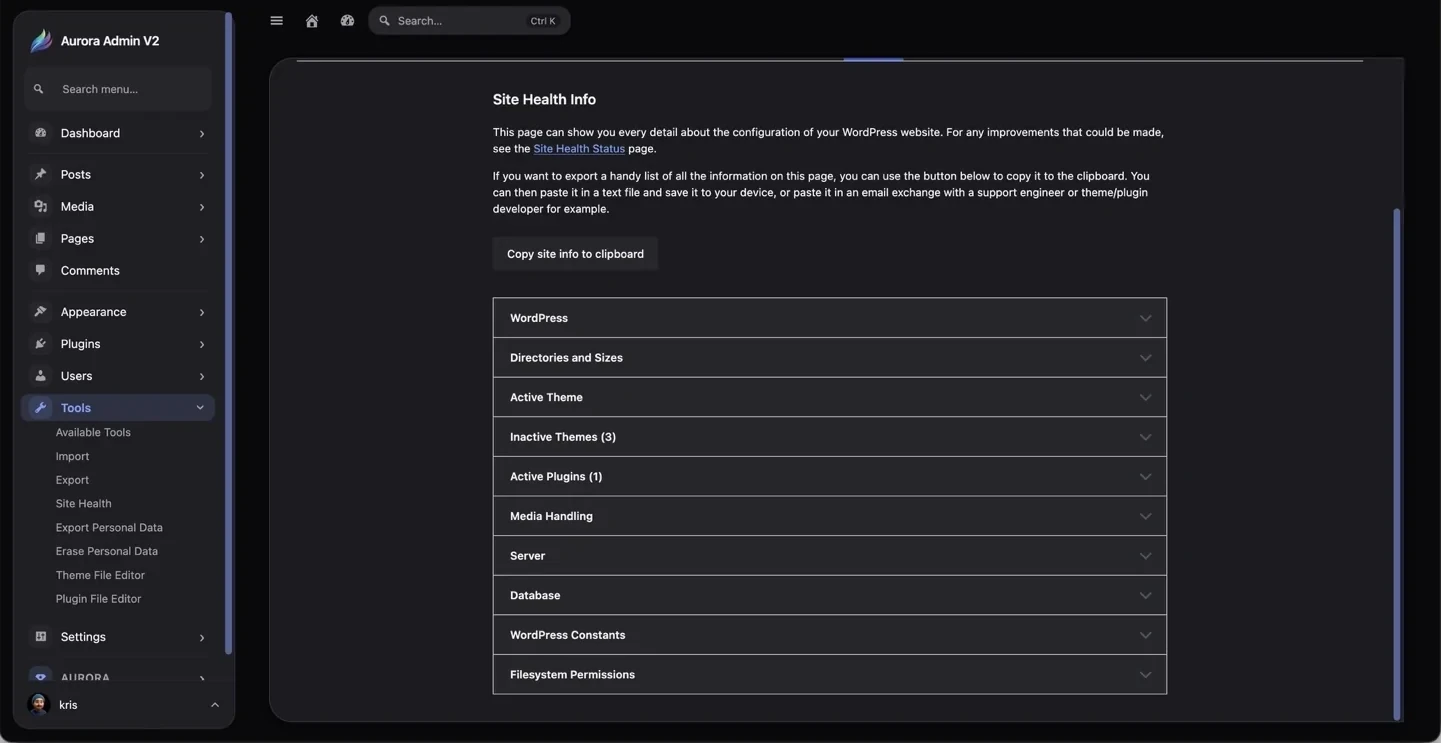Screen dimensions: 1441x743
Task: Click the kris user avatar
Action: [39, 705]
